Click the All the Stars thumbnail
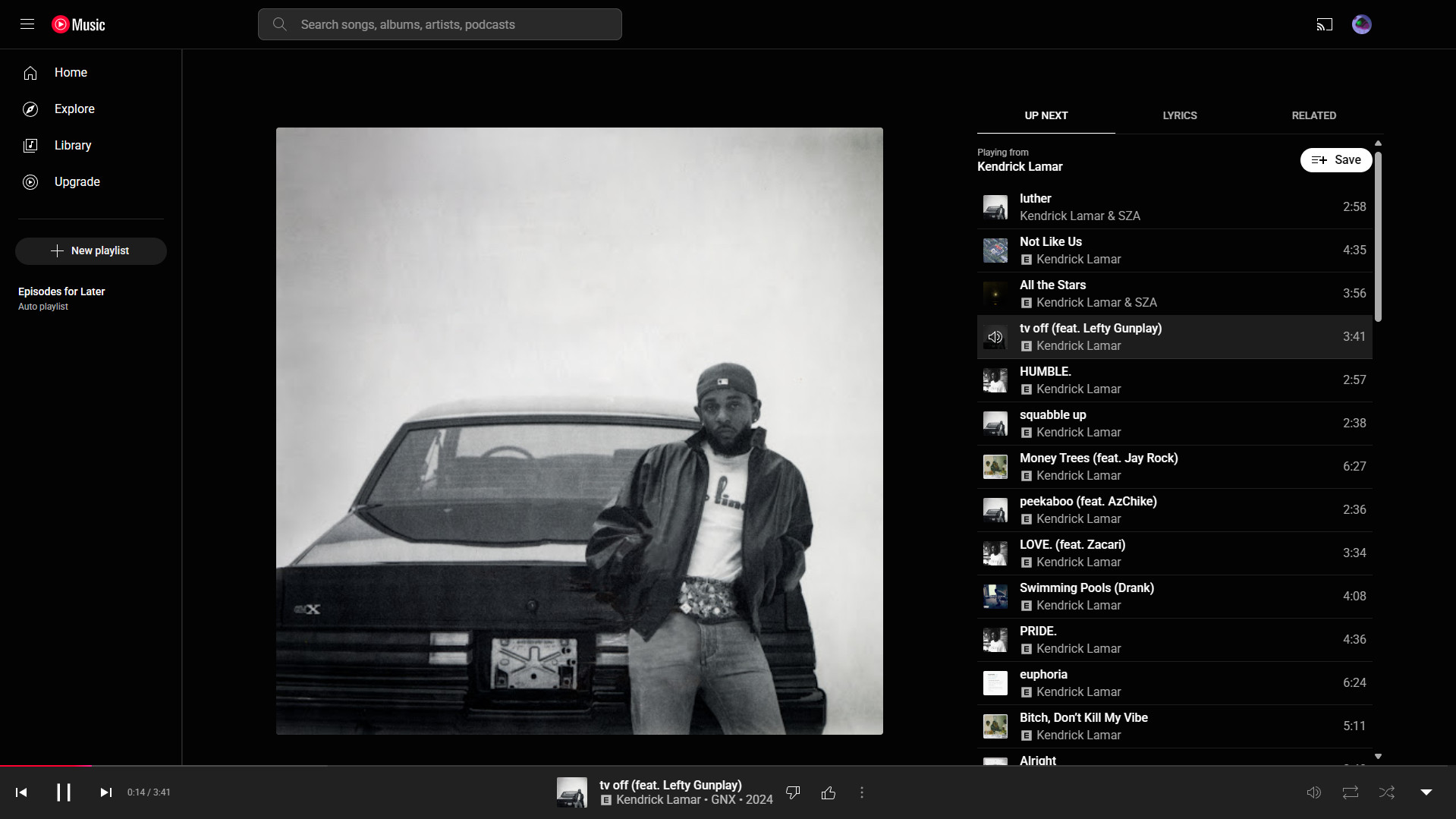This screenshot has height=819, width=1456. click(x=995, y=294)
